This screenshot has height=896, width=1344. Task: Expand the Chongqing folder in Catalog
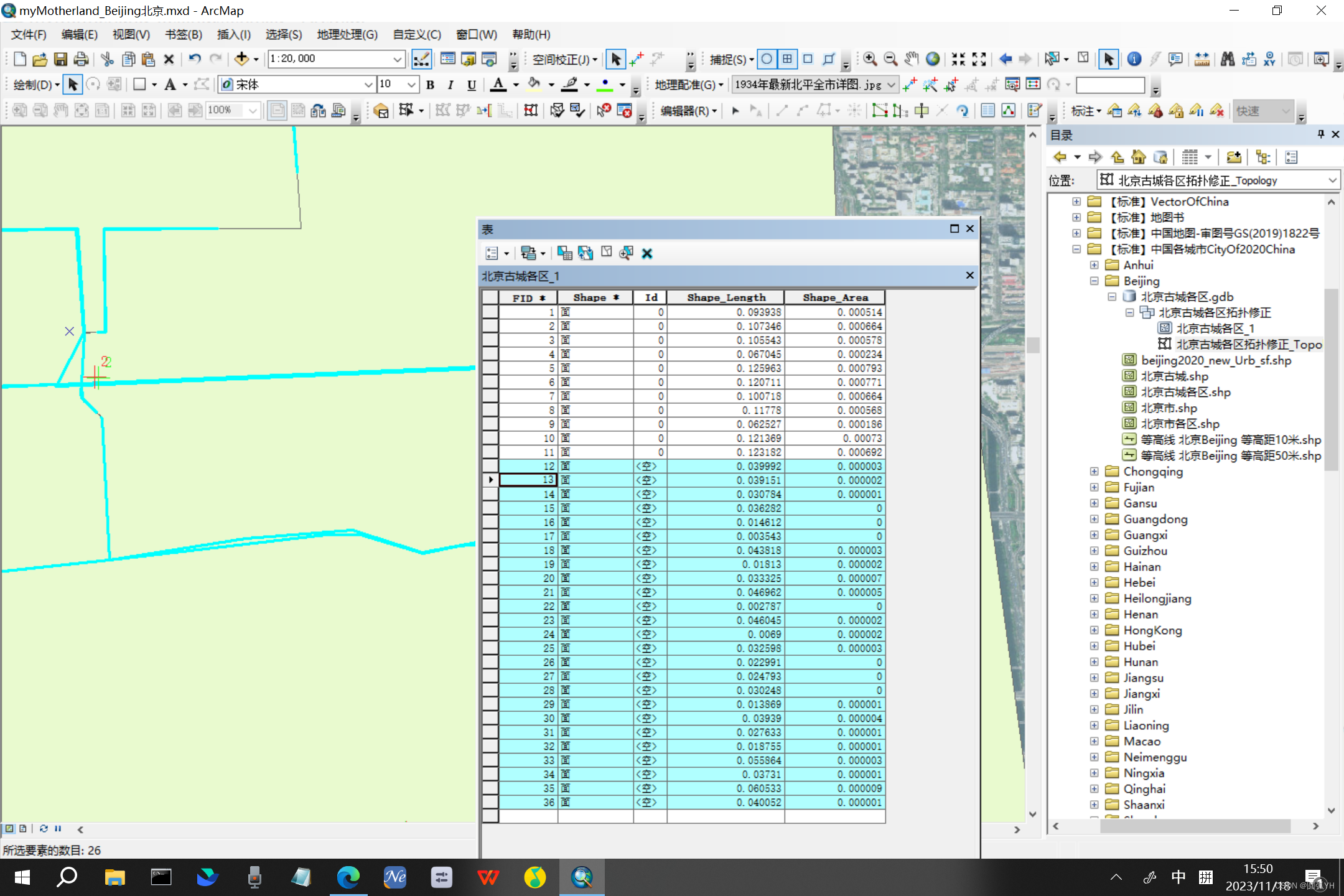tap(1094, 471)
